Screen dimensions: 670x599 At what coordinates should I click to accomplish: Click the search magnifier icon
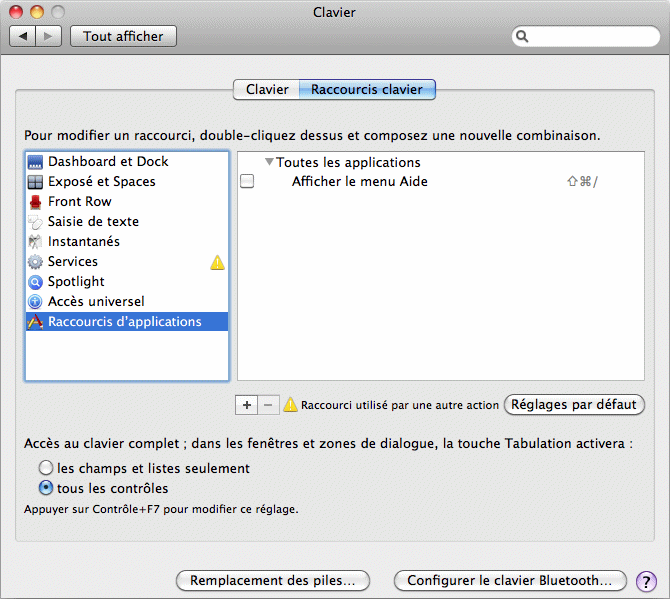[522, 36]
